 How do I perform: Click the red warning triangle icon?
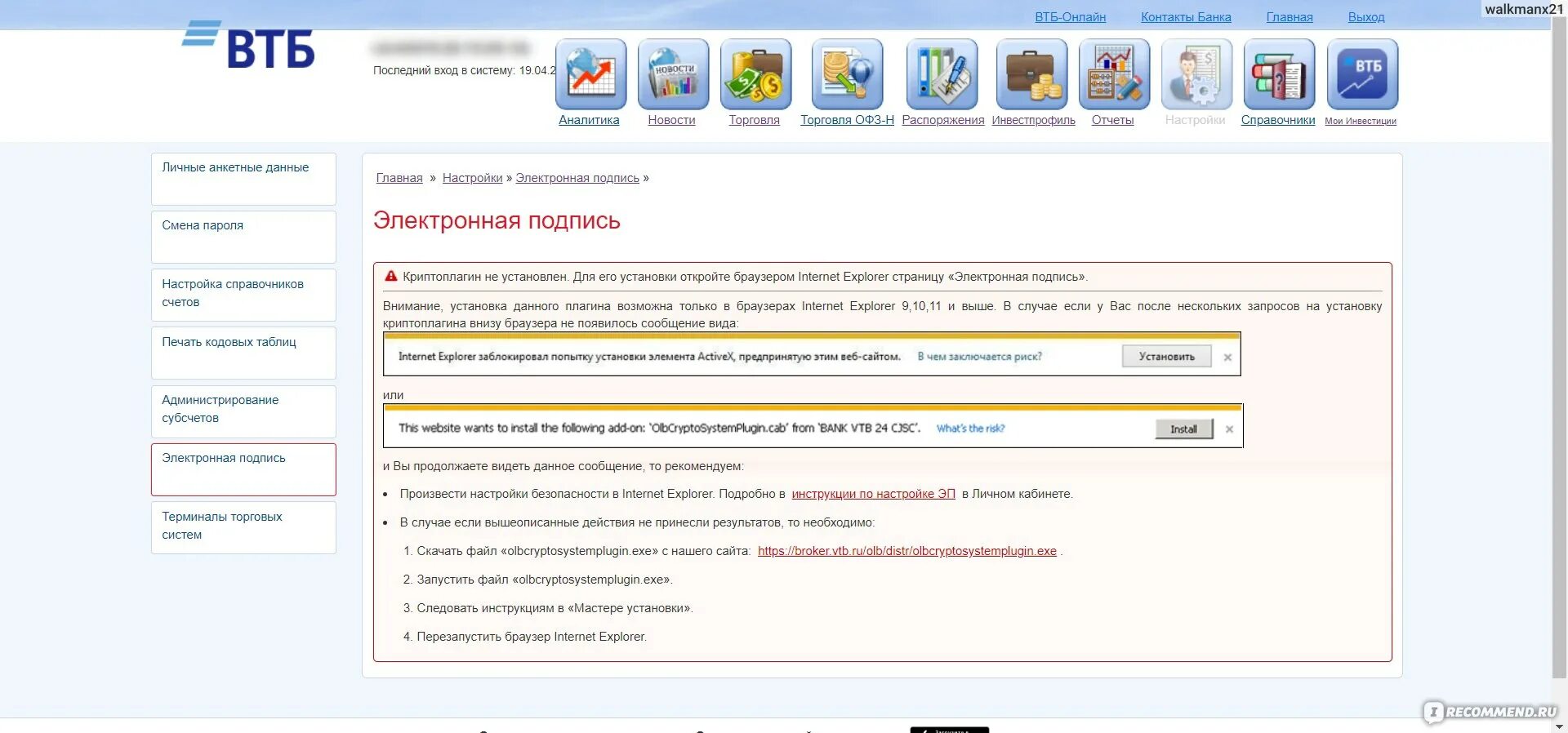tap(390, 277)
